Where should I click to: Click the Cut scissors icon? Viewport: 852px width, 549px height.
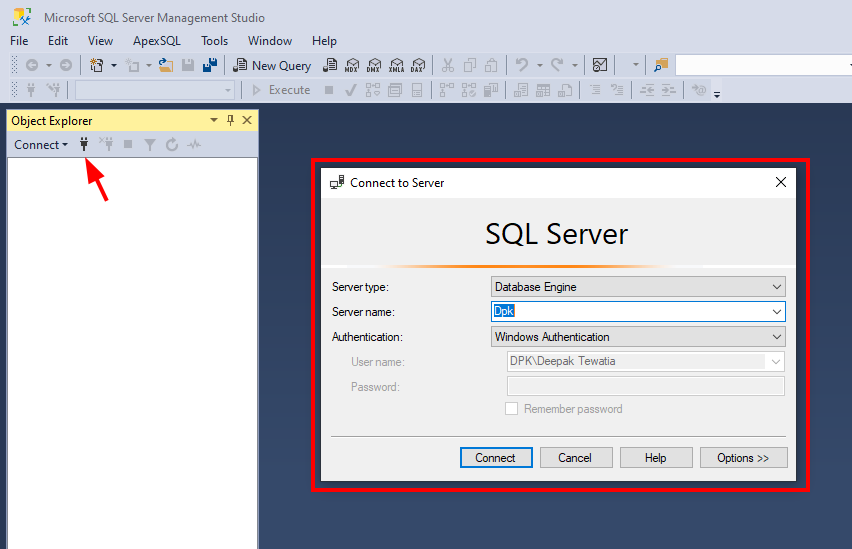[448, 65]
